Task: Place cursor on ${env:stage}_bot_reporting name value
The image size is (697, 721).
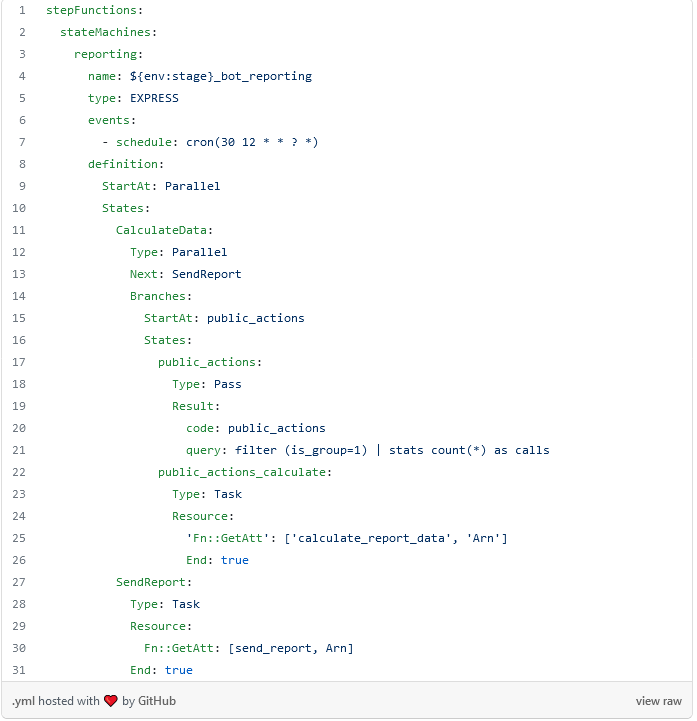Action: pyautogui.click(x=220, y=76)
